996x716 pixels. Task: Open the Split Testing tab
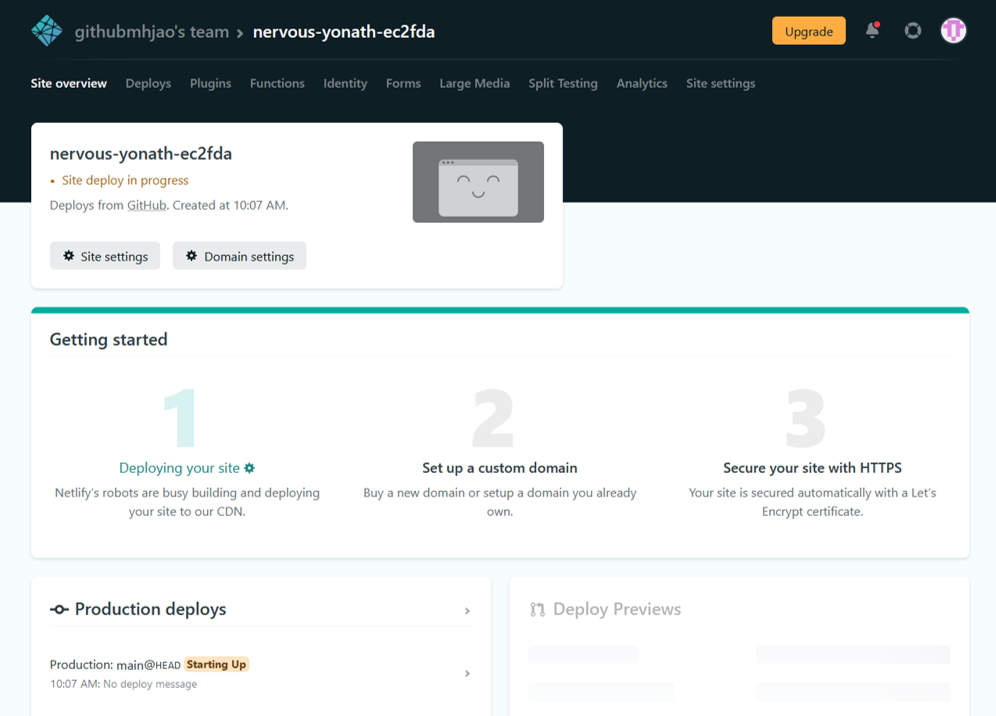pos(563,83)
